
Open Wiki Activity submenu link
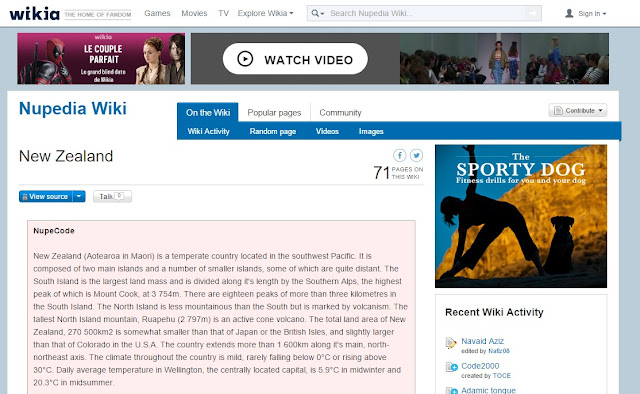pyautogui.click(x=209, y=131)
